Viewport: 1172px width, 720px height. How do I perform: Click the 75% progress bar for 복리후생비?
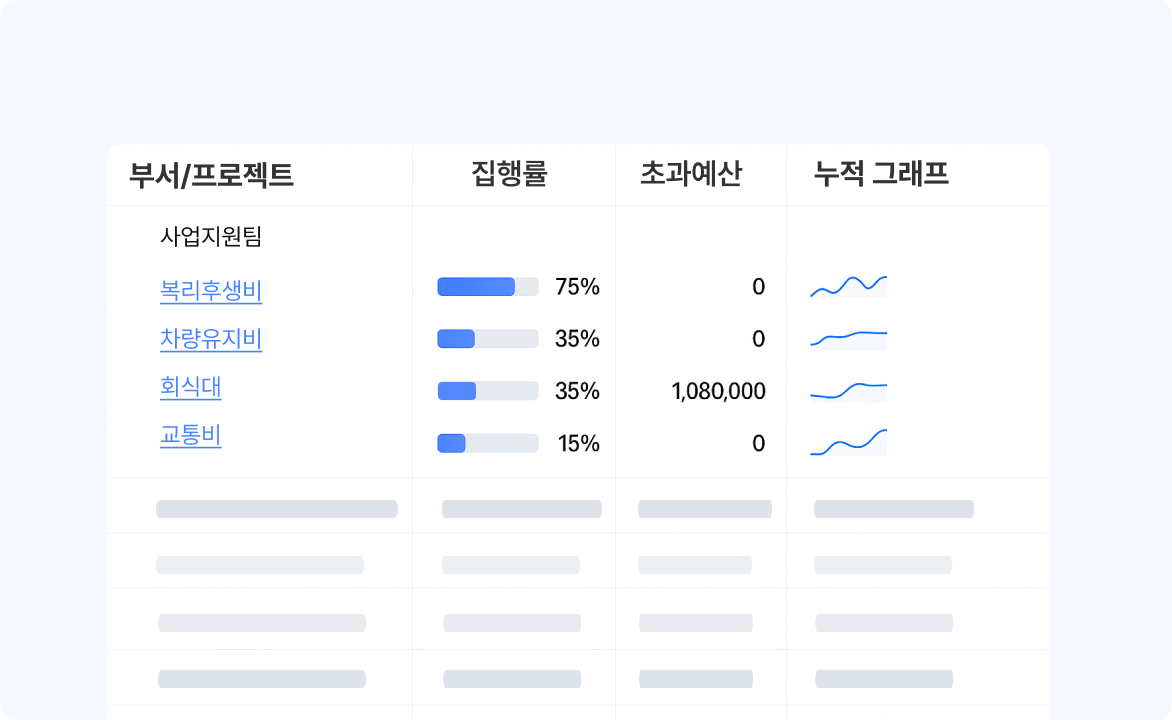(x=488, y=287)
